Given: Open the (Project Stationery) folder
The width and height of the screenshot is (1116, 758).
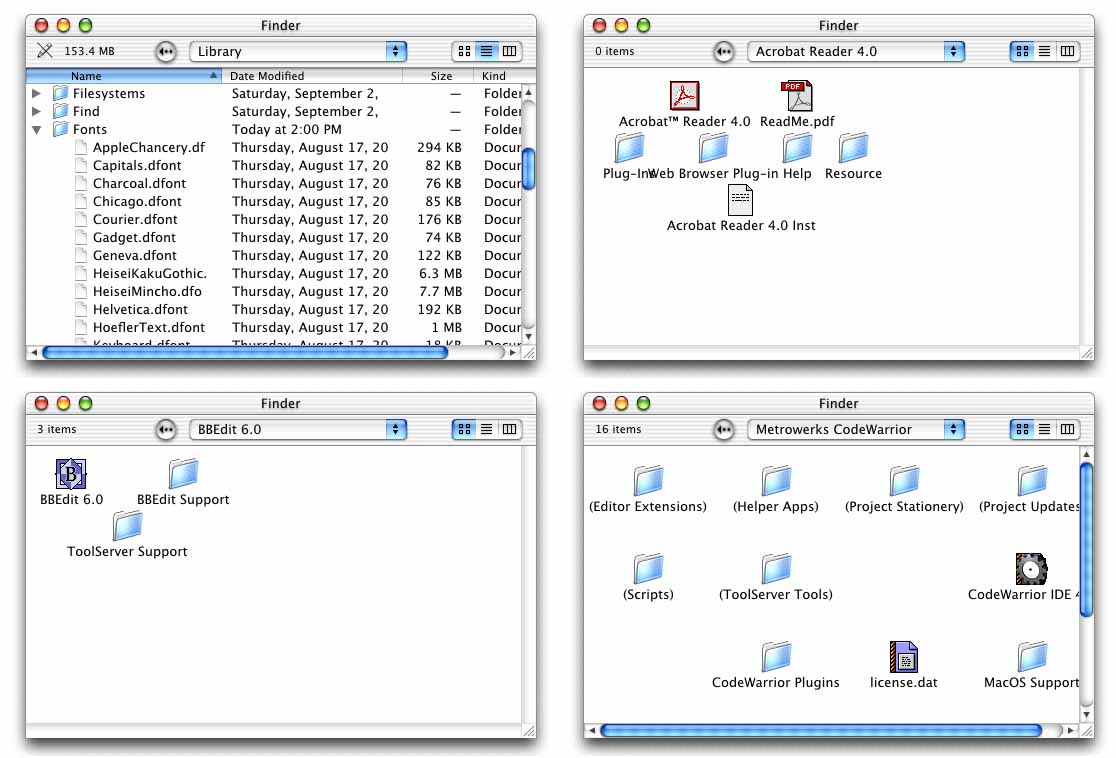Looking at the screenshot, I should (x=904, y=480).
